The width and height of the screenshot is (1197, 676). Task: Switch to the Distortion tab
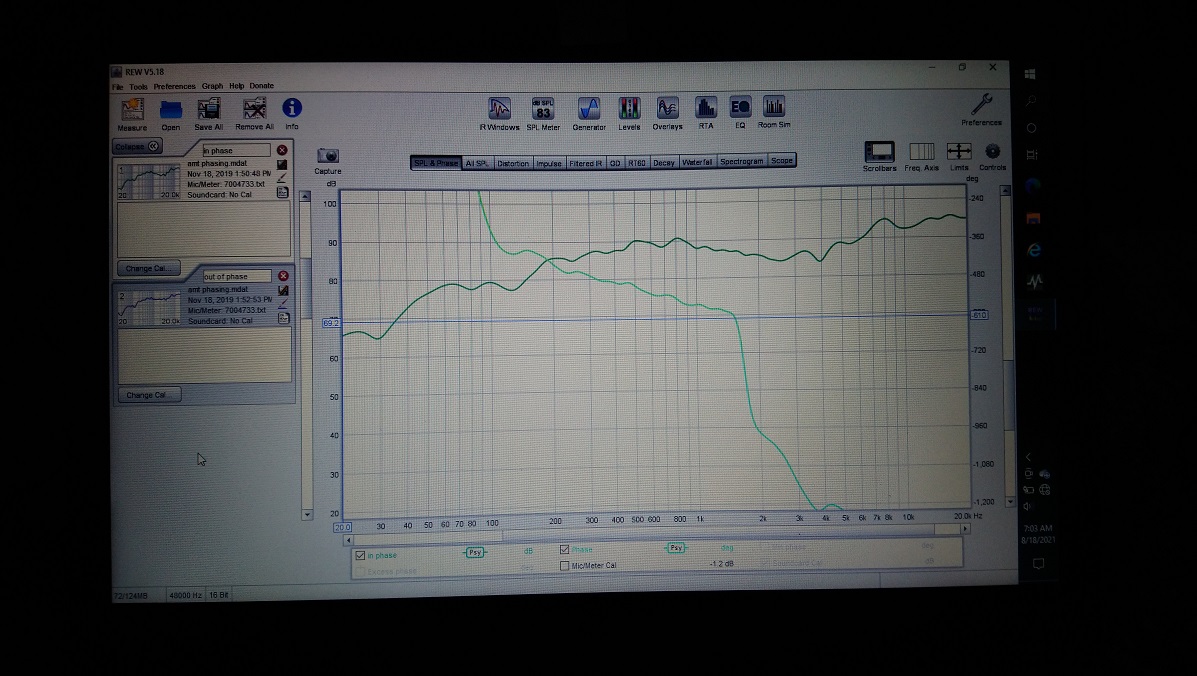[513, 163]
